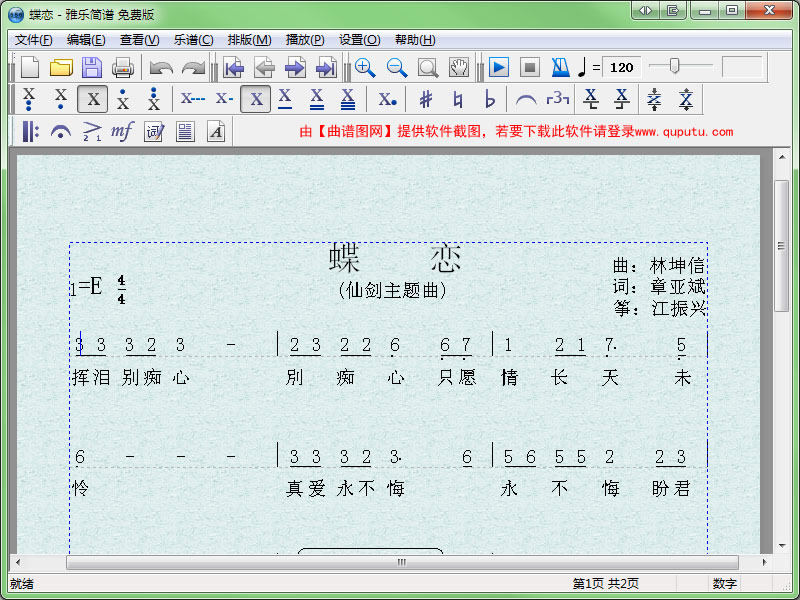
Task: Open the 文件(F) menu
Action: coord(34,40)
